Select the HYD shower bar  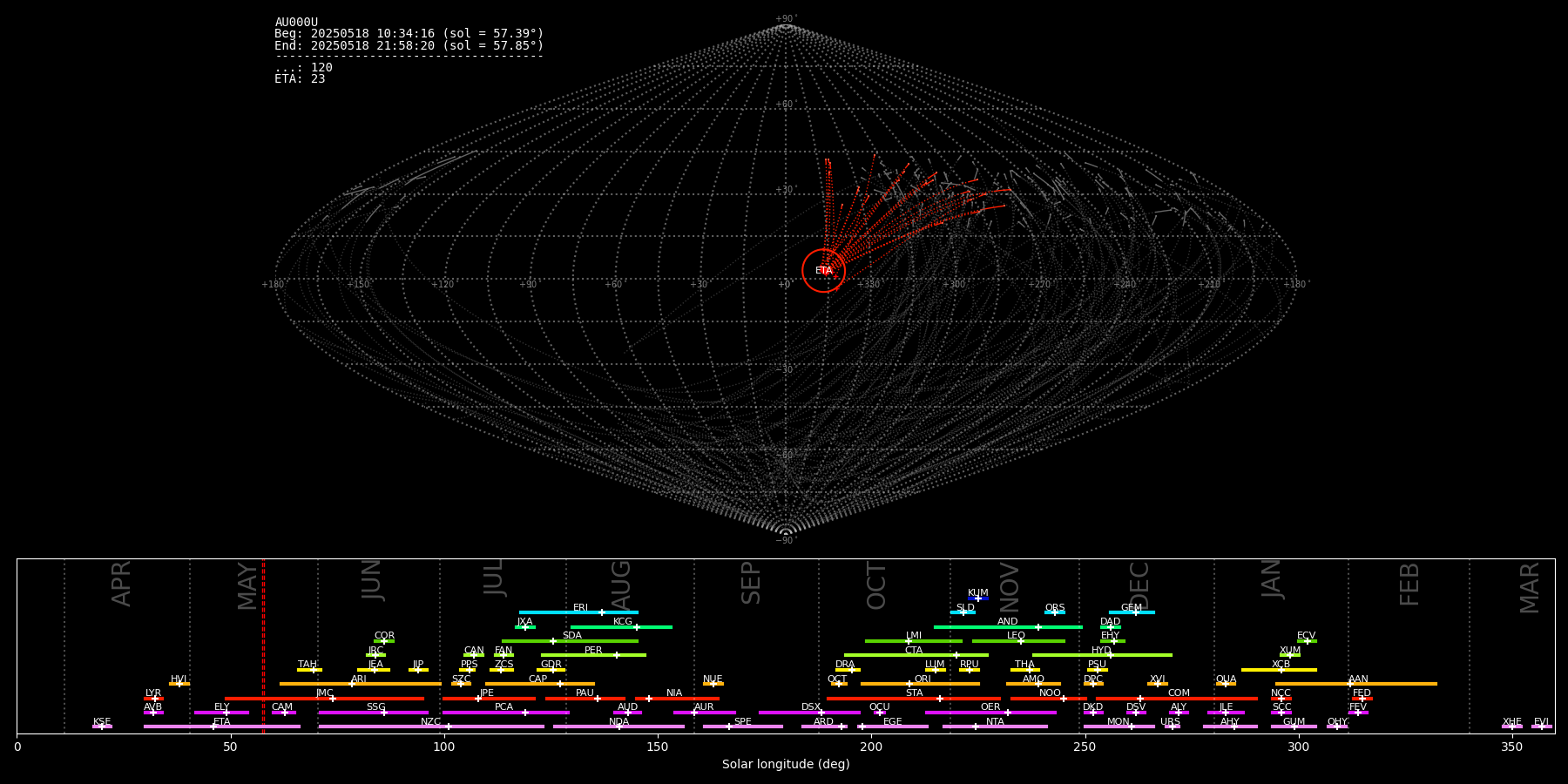[x=1102, y=655]
